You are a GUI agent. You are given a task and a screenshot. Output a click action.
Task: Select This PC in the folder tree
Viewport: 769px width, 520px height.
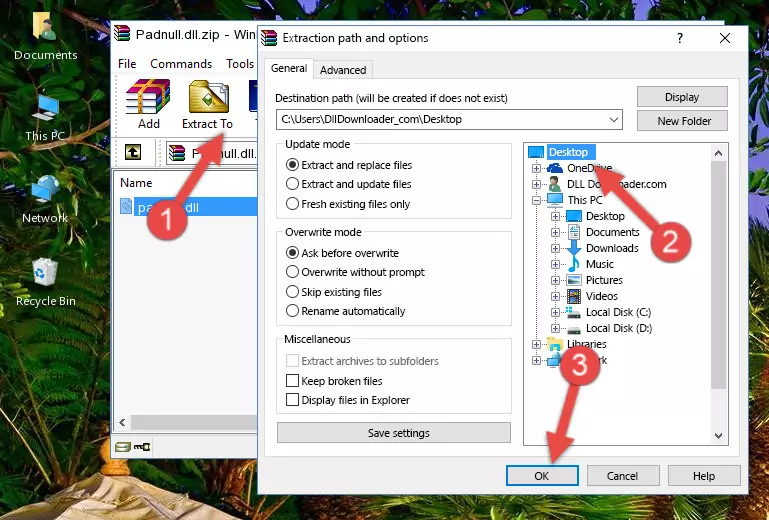click(x=585, y=200)
